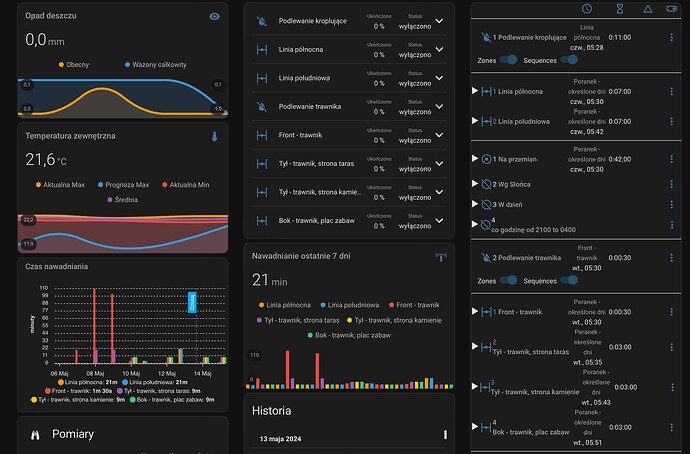Click the triangle alert icon in header
Image resolution: width=690 pixels, height=454 pixels.
647,9
